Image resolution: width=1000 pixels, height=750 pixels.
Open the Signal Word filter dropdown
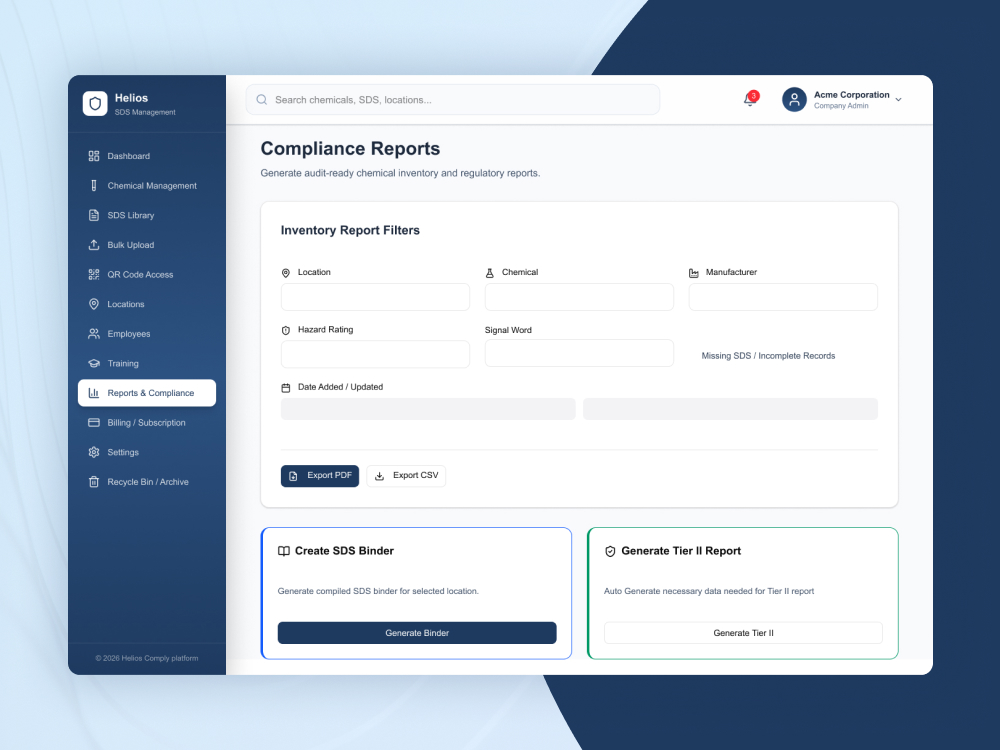pos(579,353)
